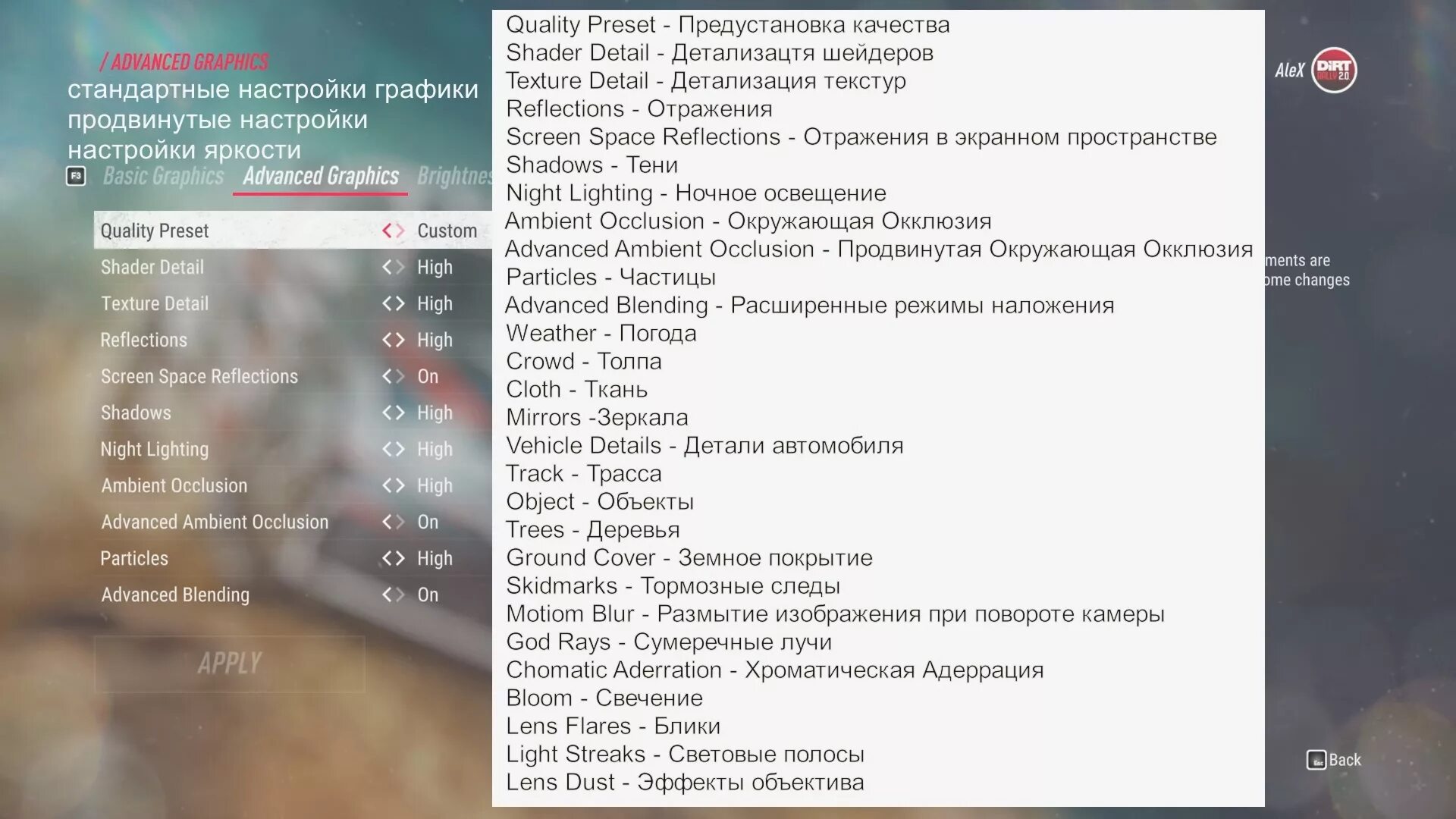This screenshot has width=1456, height=819.
Task: Change Ambient Occlusion High selector
Action: 435,485
